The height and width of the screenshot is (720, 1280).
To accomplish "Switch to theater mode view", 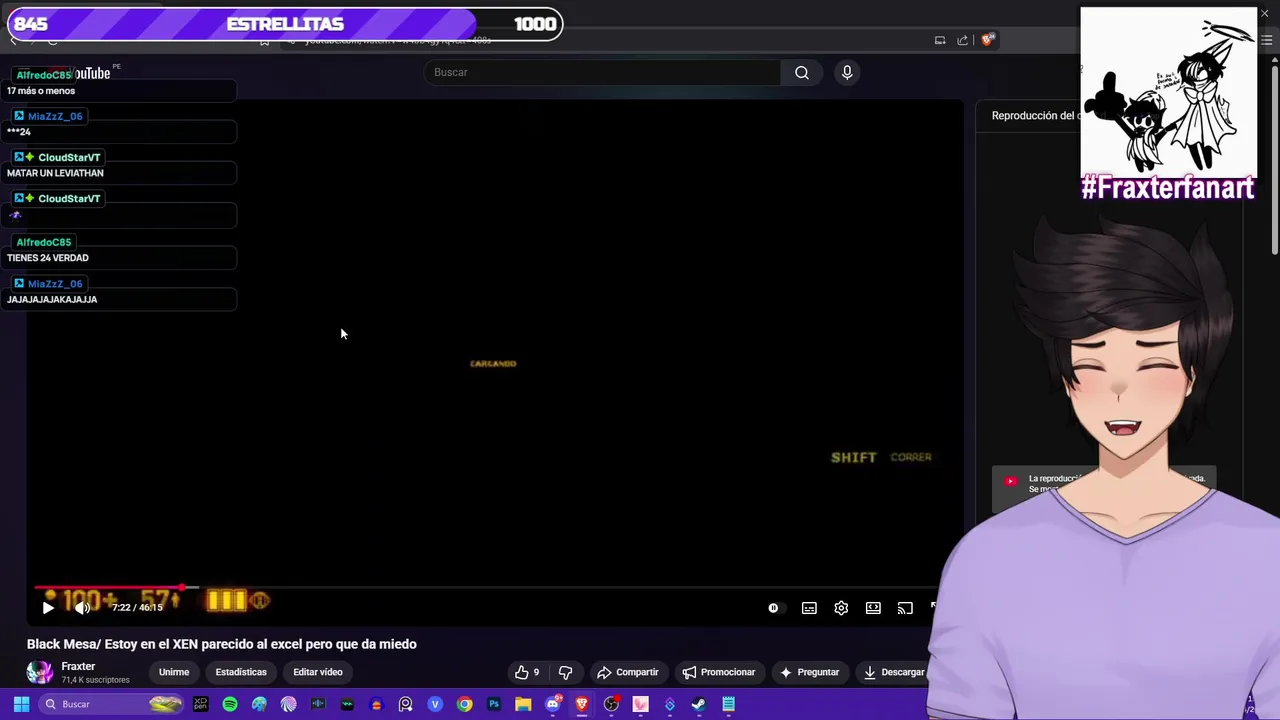I will (873, 608).
